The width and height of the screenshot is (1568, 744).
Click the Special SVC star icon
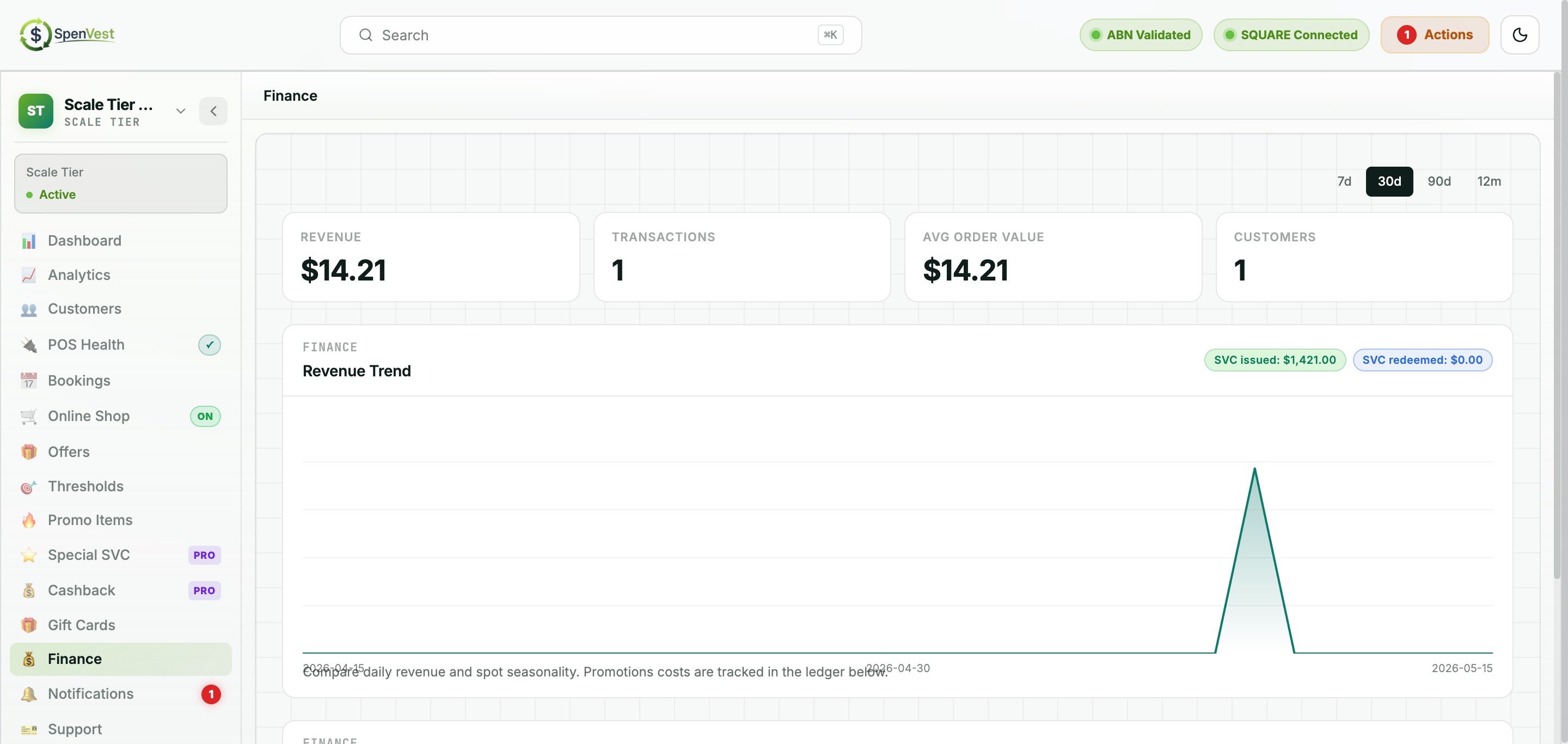[29, 555]
